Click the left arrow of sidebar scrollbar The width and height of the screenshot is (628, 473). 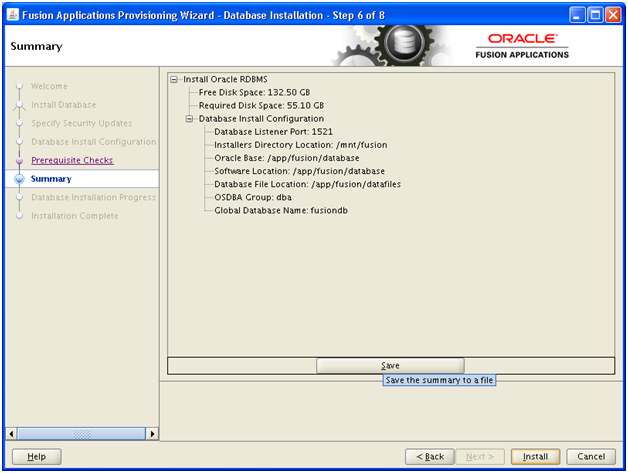11,434
